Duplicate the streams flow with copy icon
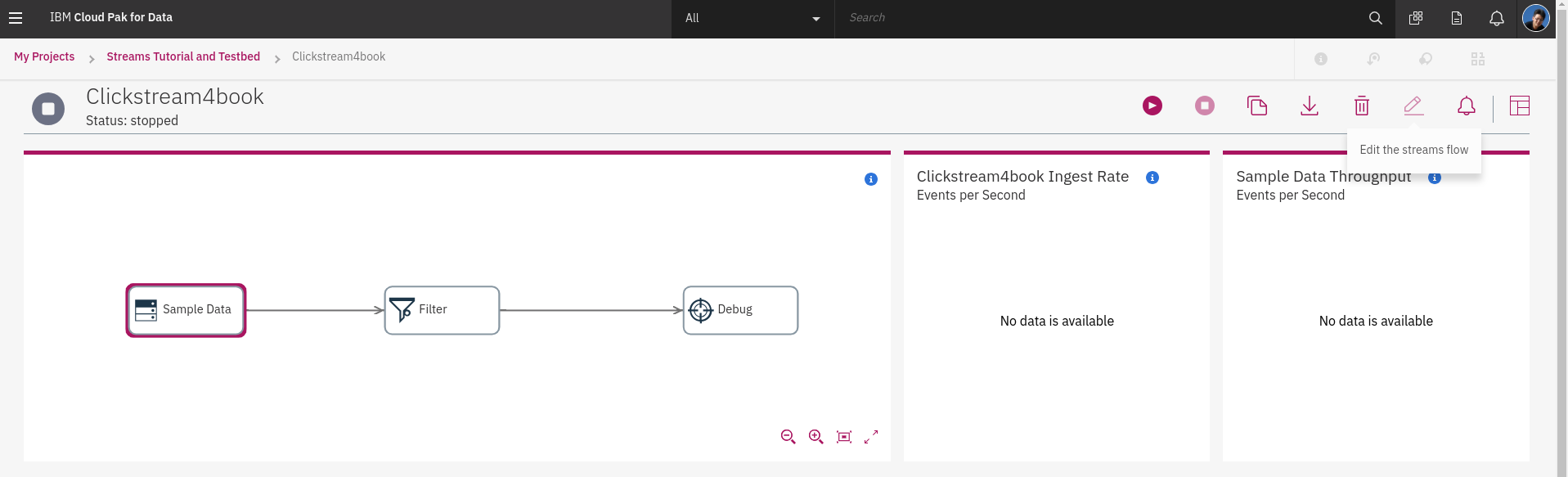1568x477 pixels. [x=1257, y=106]
